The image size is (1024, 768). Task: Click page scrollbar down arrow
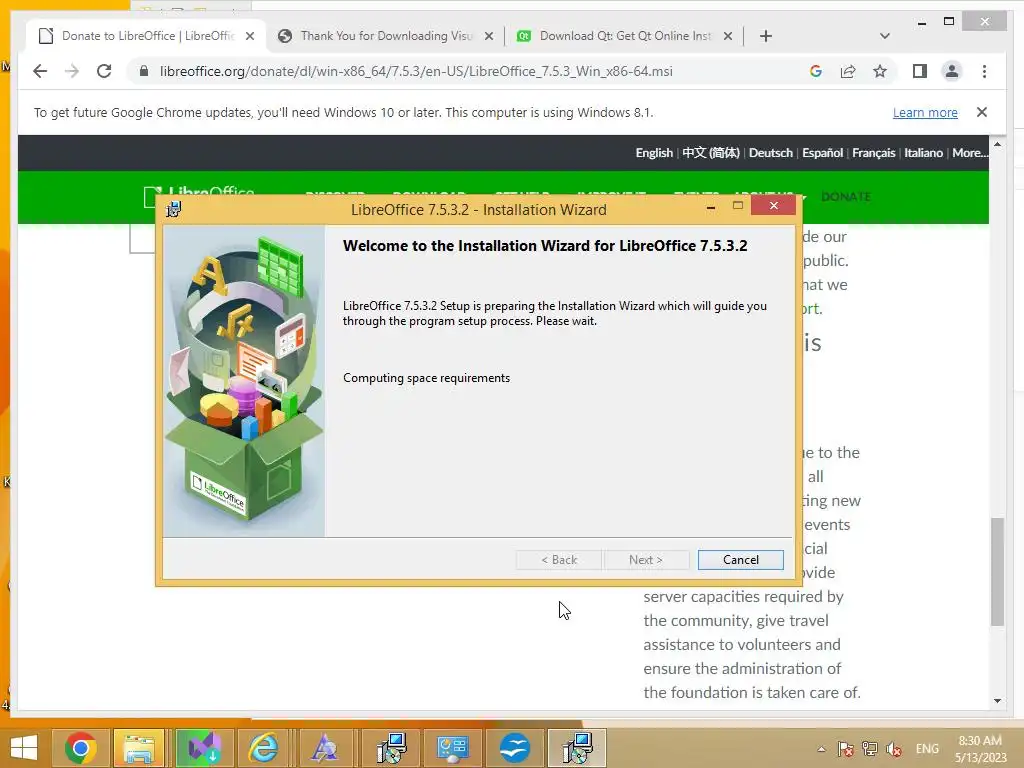click(x=997, y=701)
